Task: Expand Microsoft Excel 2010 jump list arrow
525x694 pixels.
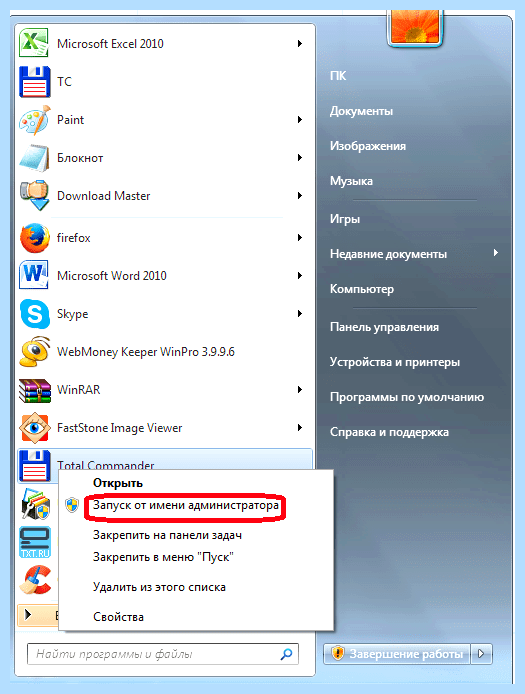Action: pyautogui.click(x=300, y=43)
